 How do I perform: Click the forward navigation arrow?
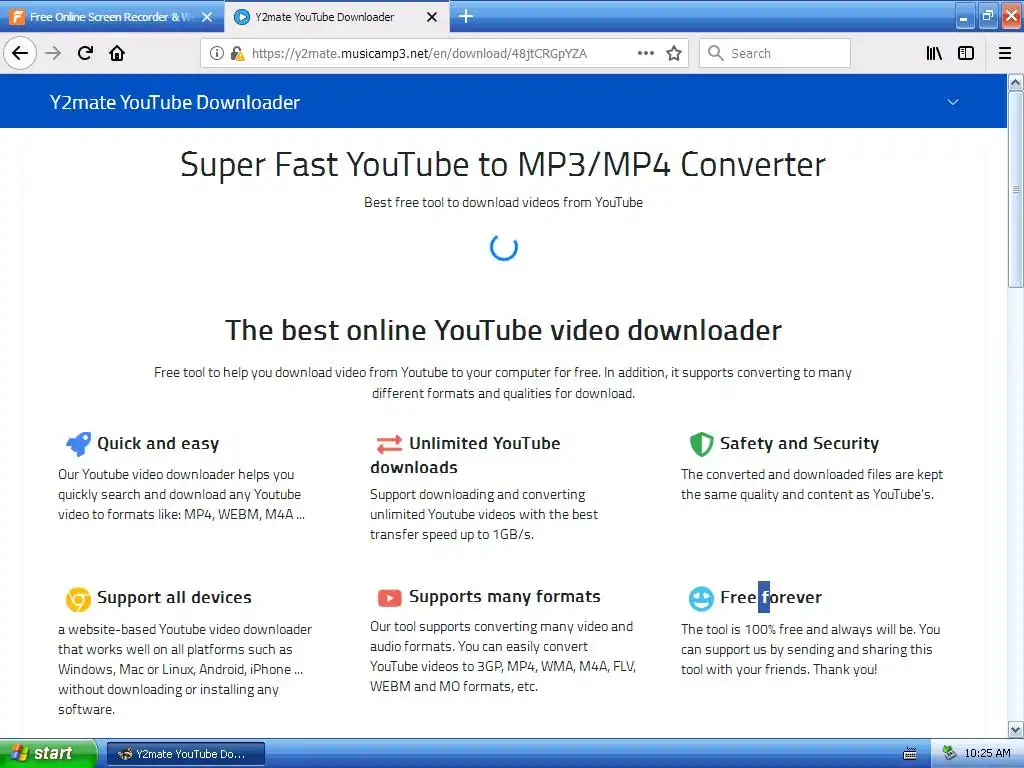coord(54,53)
